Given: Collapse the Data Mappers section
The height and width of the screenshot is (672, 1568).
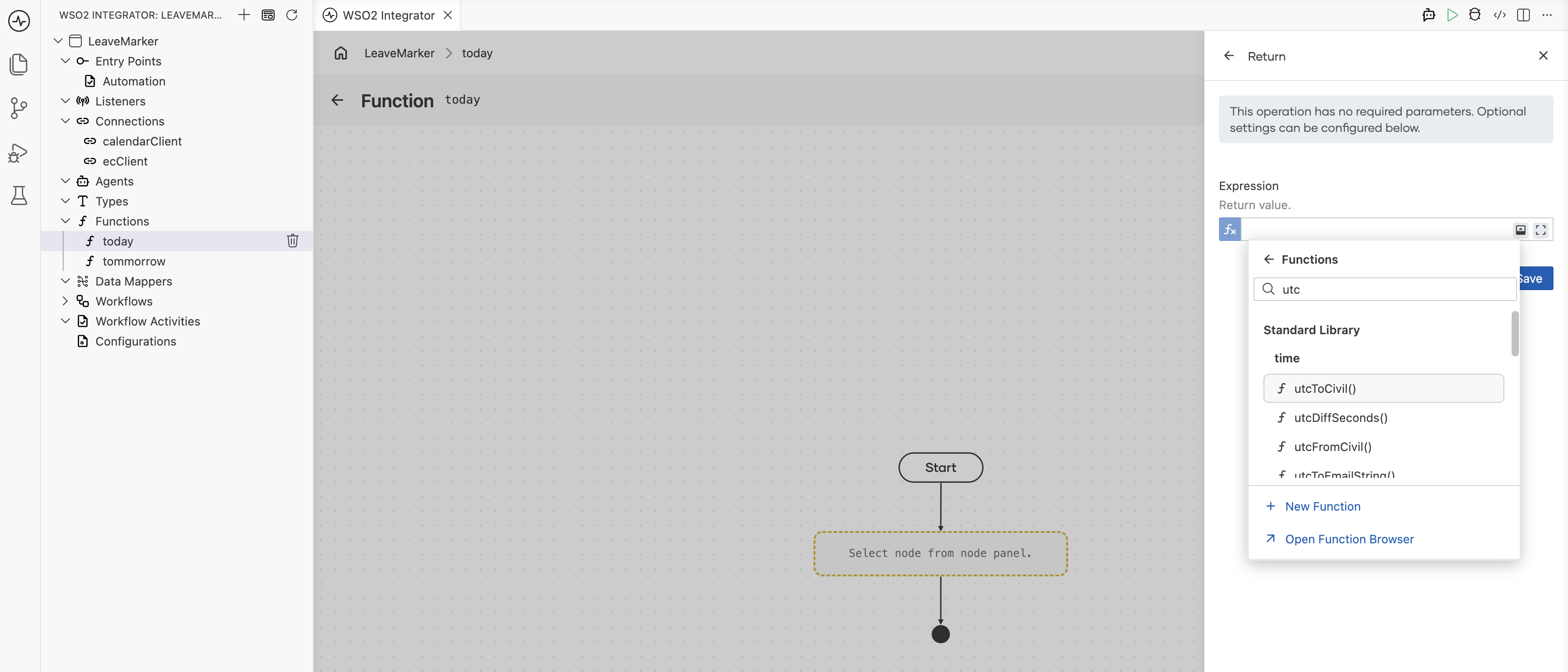Looking at the screenshot, I should click(65, 281).
